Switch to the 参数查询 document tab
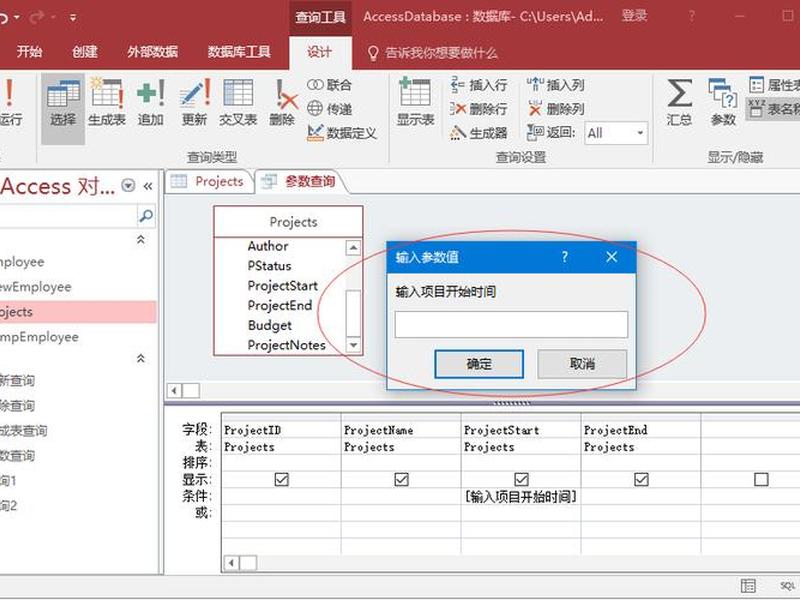Screen dimensions: 800x600 300,181
